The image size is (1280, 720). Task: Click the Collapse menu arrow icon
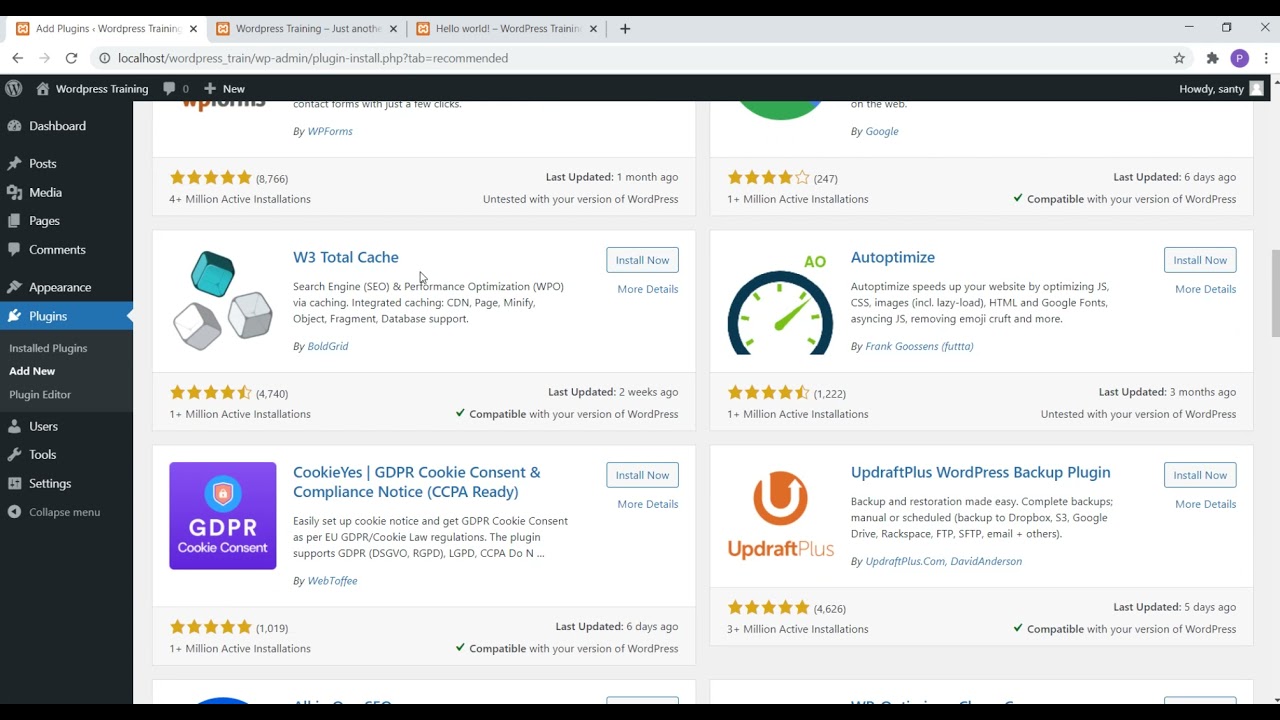coord(14,512)
